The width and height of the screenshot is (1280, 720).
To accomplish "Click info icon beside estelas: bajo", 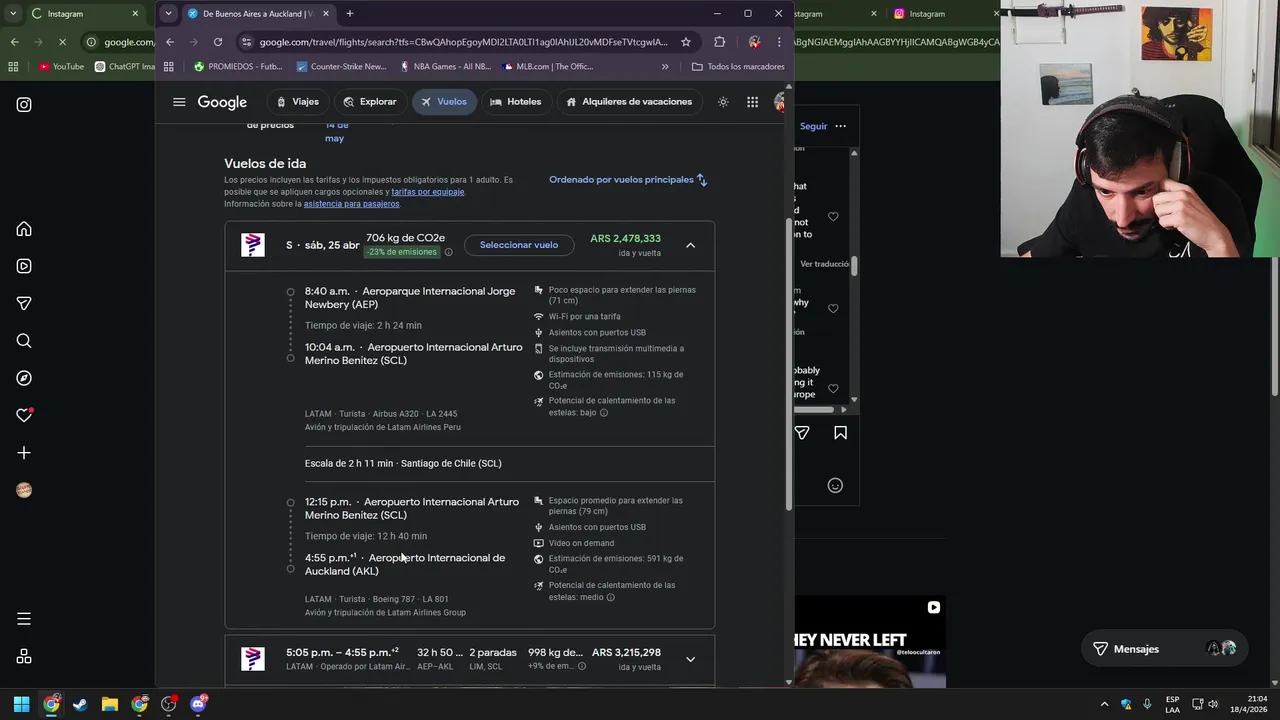I will coord(604,412).
